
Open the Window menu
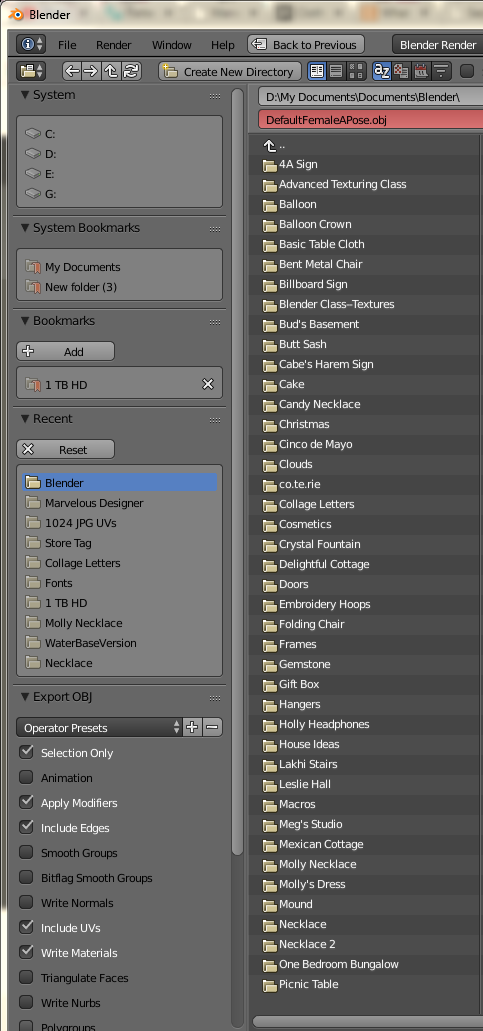pyautogui.click(x=172, y=45)
